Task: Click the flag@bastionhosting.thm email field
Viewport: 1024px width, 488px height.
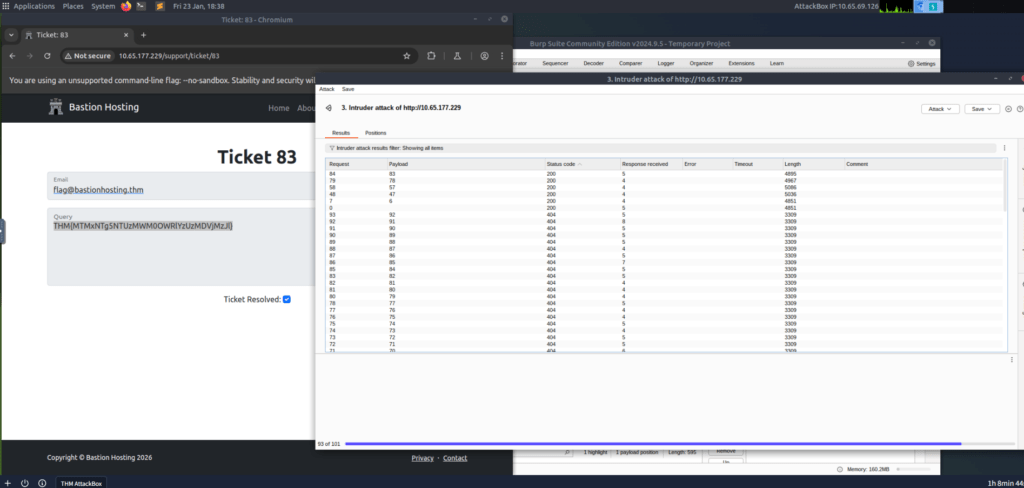Action: 183,186
